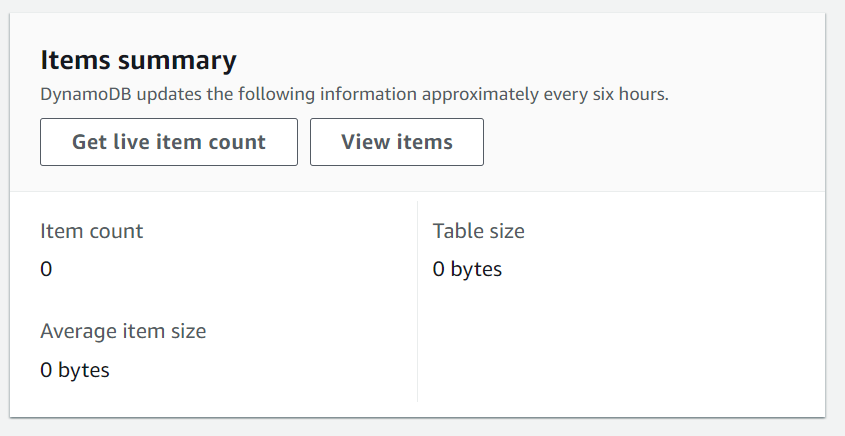Click the Get live item count button
Image resolution: width=845 pixels, height=436 pixels.
click(x=169, y=142)
